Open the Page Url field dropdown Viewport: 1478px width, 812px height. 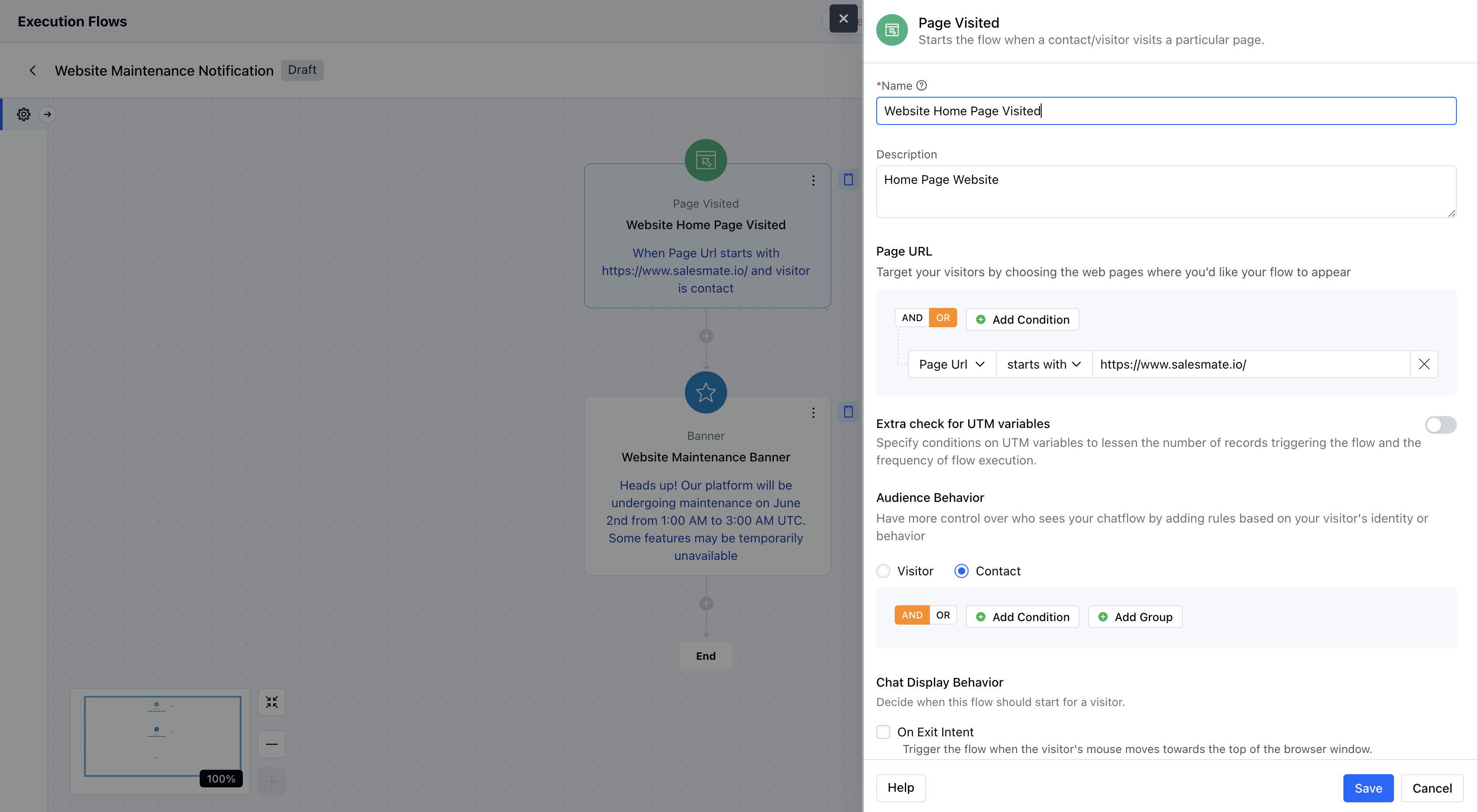951,364
